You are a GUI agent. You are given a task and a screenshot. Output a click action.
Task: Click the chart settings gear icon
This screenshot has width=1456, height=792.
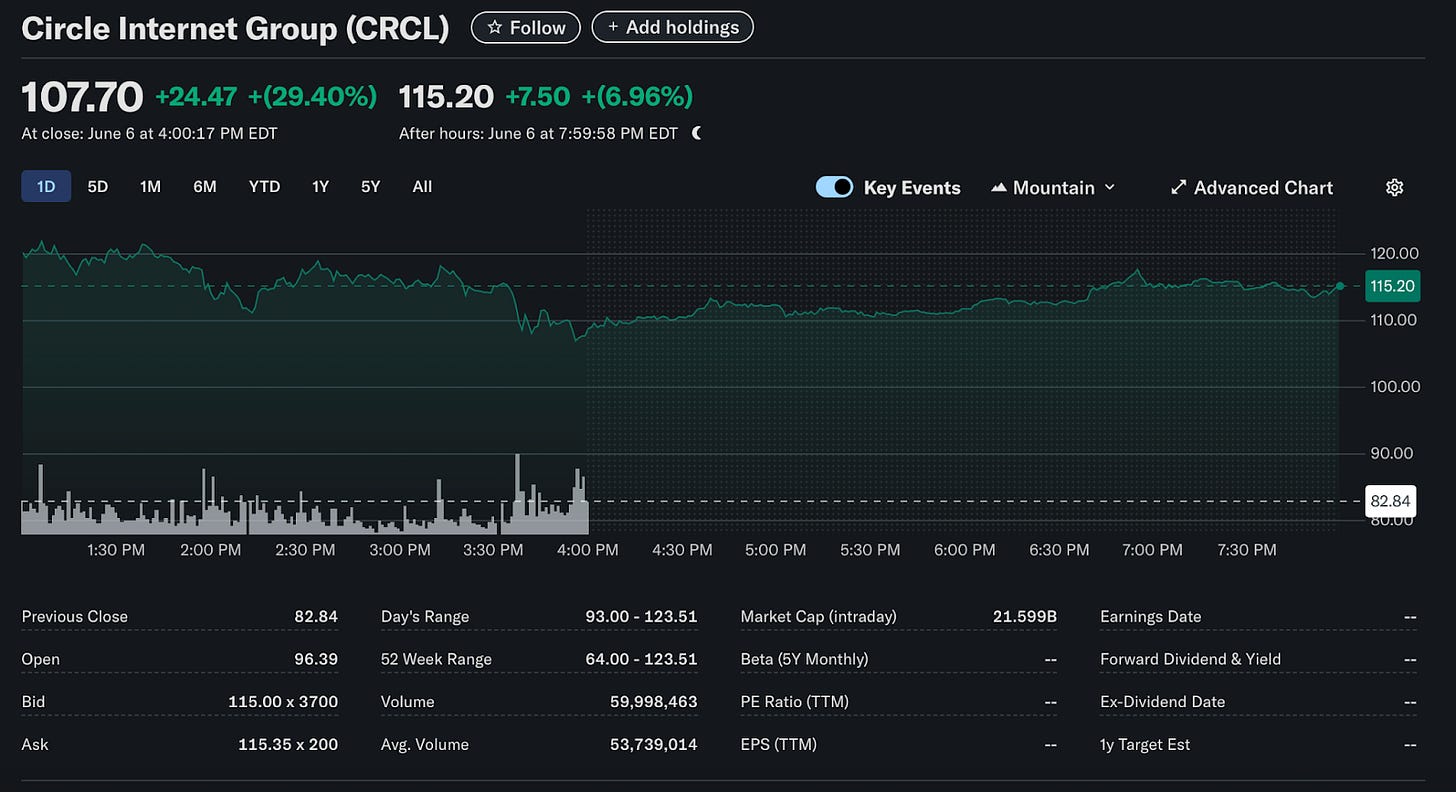tap(1395, 187)
